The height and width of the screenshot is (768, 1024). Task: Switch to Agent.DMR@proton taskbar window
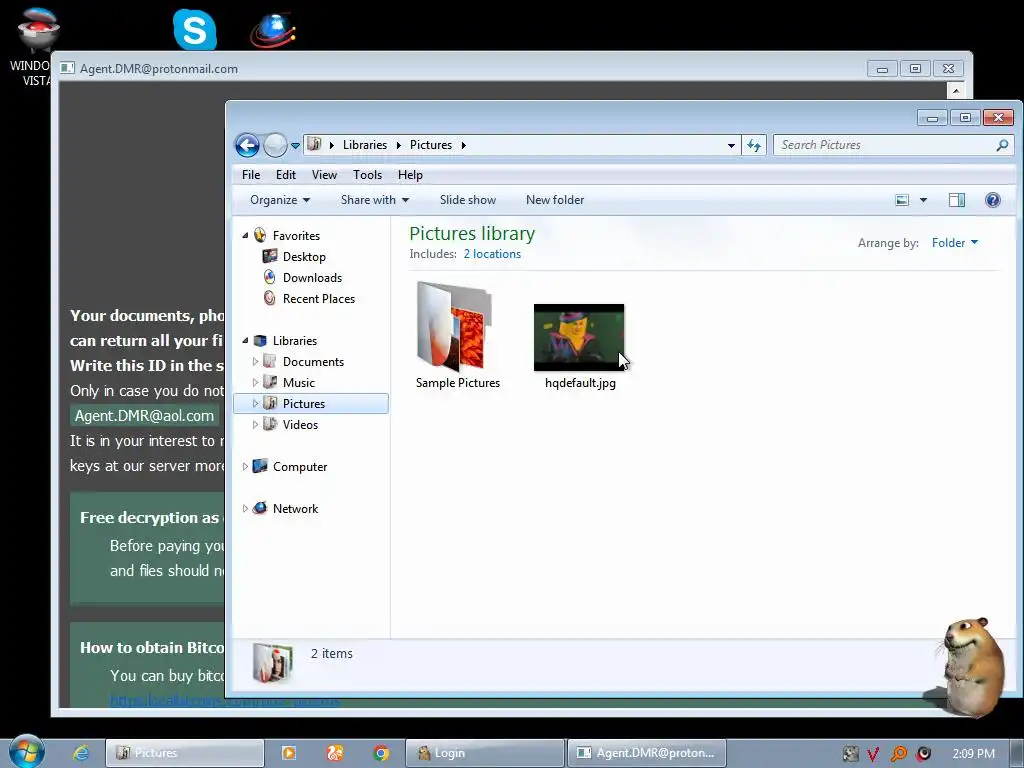pos(647,753)
